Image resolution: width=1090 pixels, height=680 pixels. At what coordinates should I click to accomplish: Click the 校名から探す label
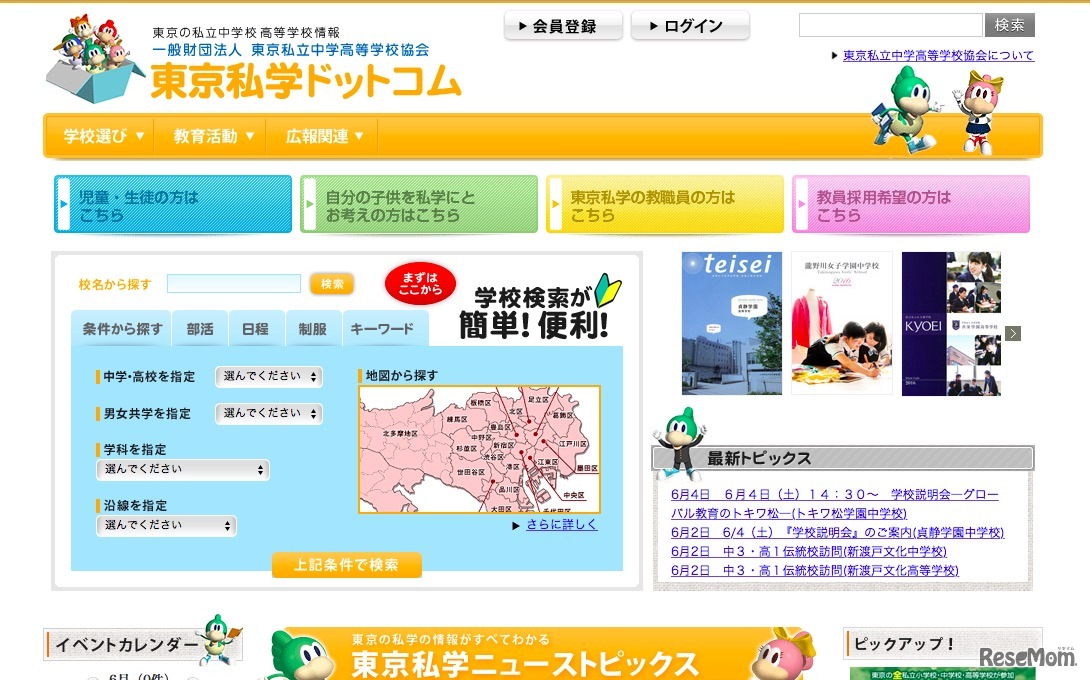115,284
